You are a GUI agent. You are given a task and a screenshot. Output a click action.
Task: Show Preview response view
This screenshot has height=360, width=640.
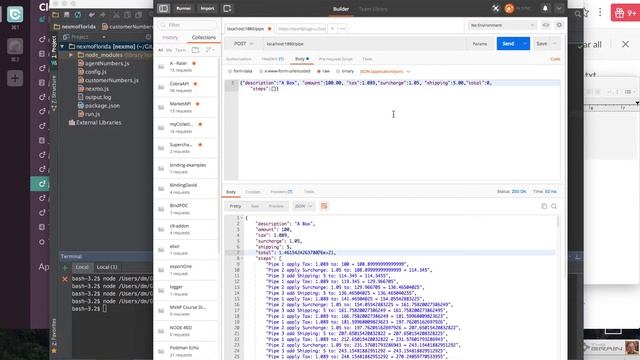point(276,206)
